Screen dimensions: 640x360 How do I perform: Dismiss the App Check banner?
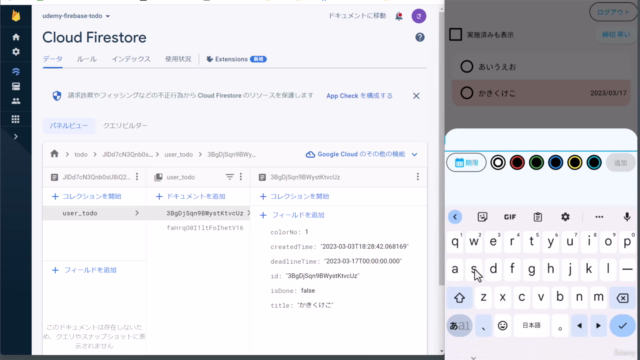tap(416, 96)
